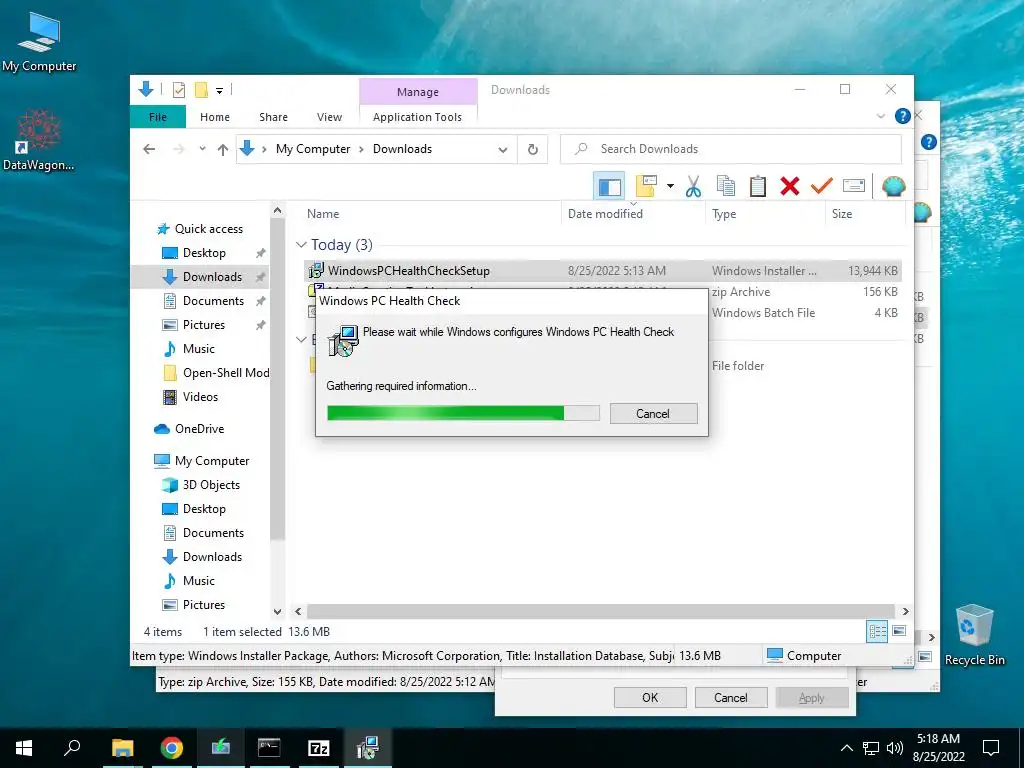Screen dimensions: 1024x768
Task: Open Documents under Quick access
Action: [213, 301]
